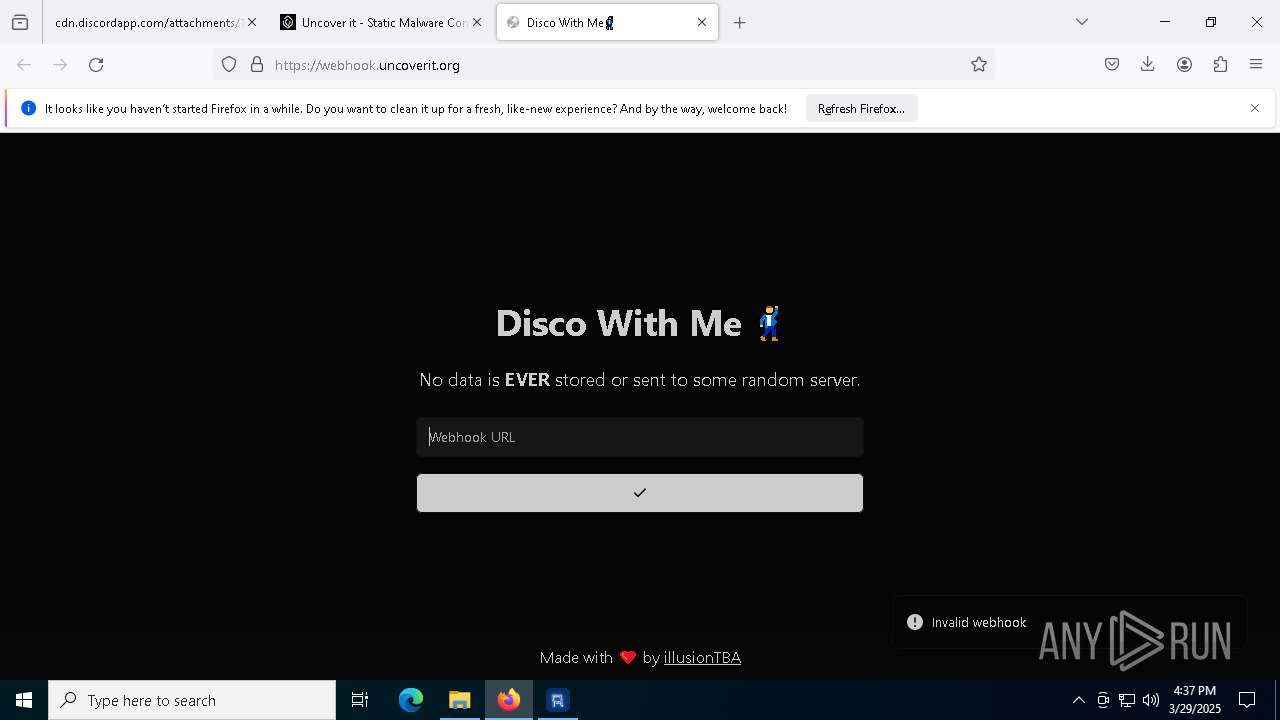This screenshot has width=1280, height=720.
Task: Switch to Uncover it Static Malware tab
Action: pyautogui.click(x=381, y=22)
